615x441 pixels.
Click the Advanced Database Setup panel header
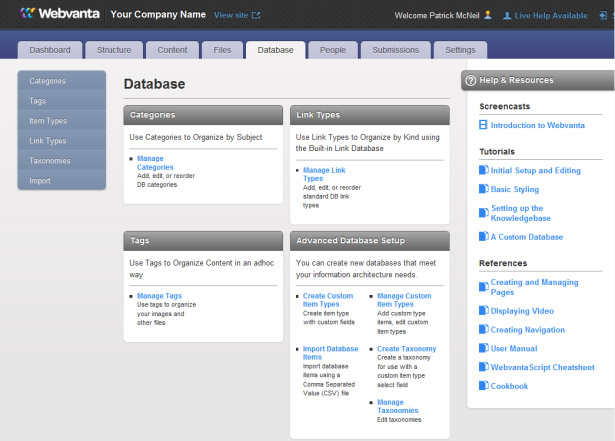[369, 241]
